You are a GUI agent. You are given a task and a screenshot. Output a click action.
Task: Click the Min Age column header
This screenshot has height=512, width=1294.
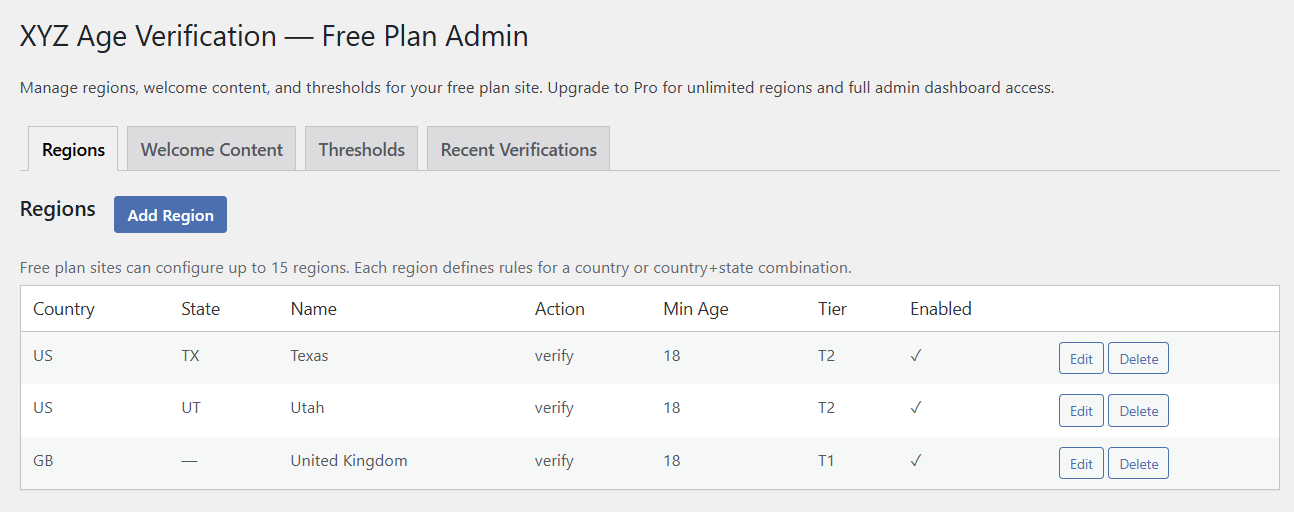pyautogui.click(x=695, y=309)
